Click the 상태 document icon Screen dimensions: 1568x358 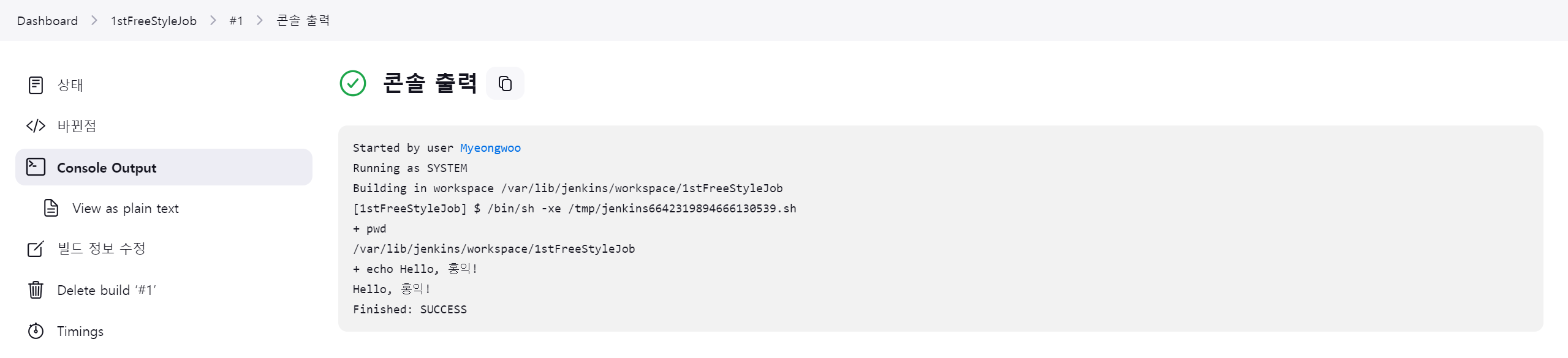point(36,85)
